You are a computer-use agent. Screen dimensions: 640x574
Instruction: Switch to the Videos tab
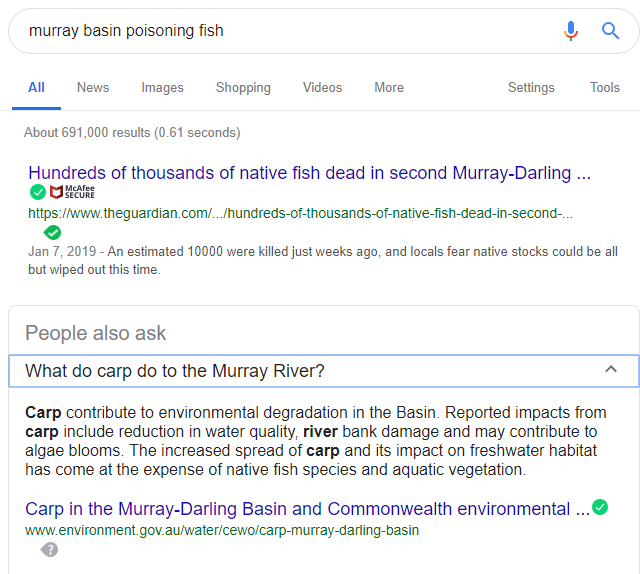[322, 88]
